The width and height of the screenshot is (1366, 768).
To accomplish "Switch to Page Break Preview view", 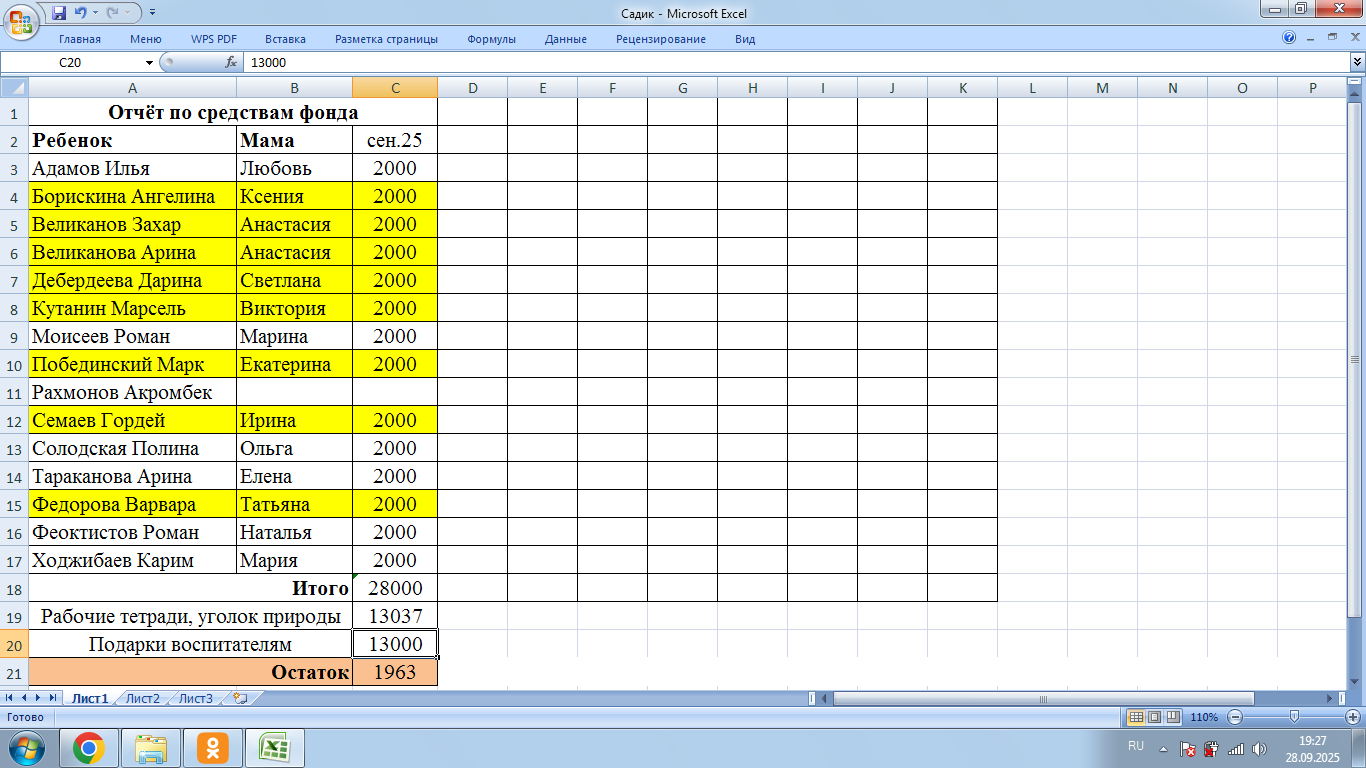I will 1172,717.
